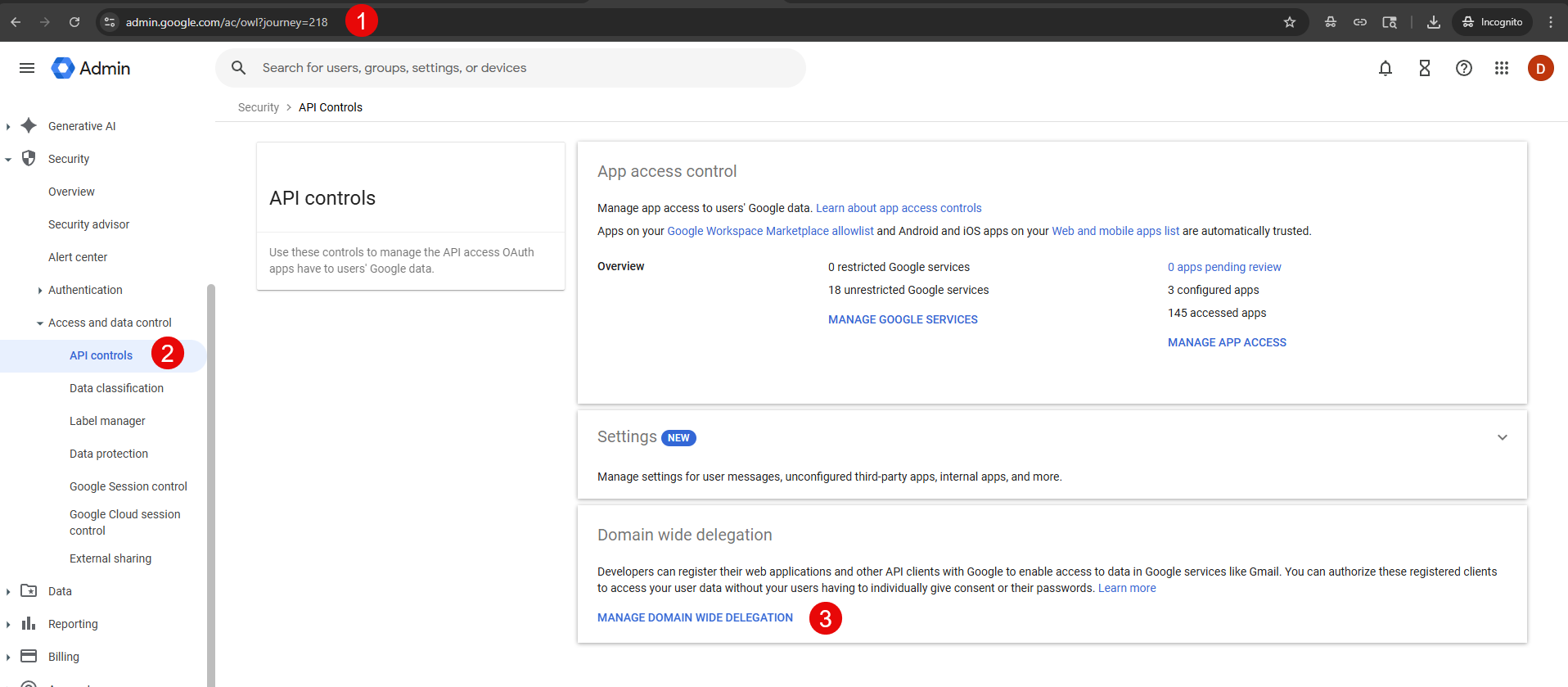Screen dimensions: 1568x687
Task: Click '145 accessed apps' text
Action: (1217, 313)
